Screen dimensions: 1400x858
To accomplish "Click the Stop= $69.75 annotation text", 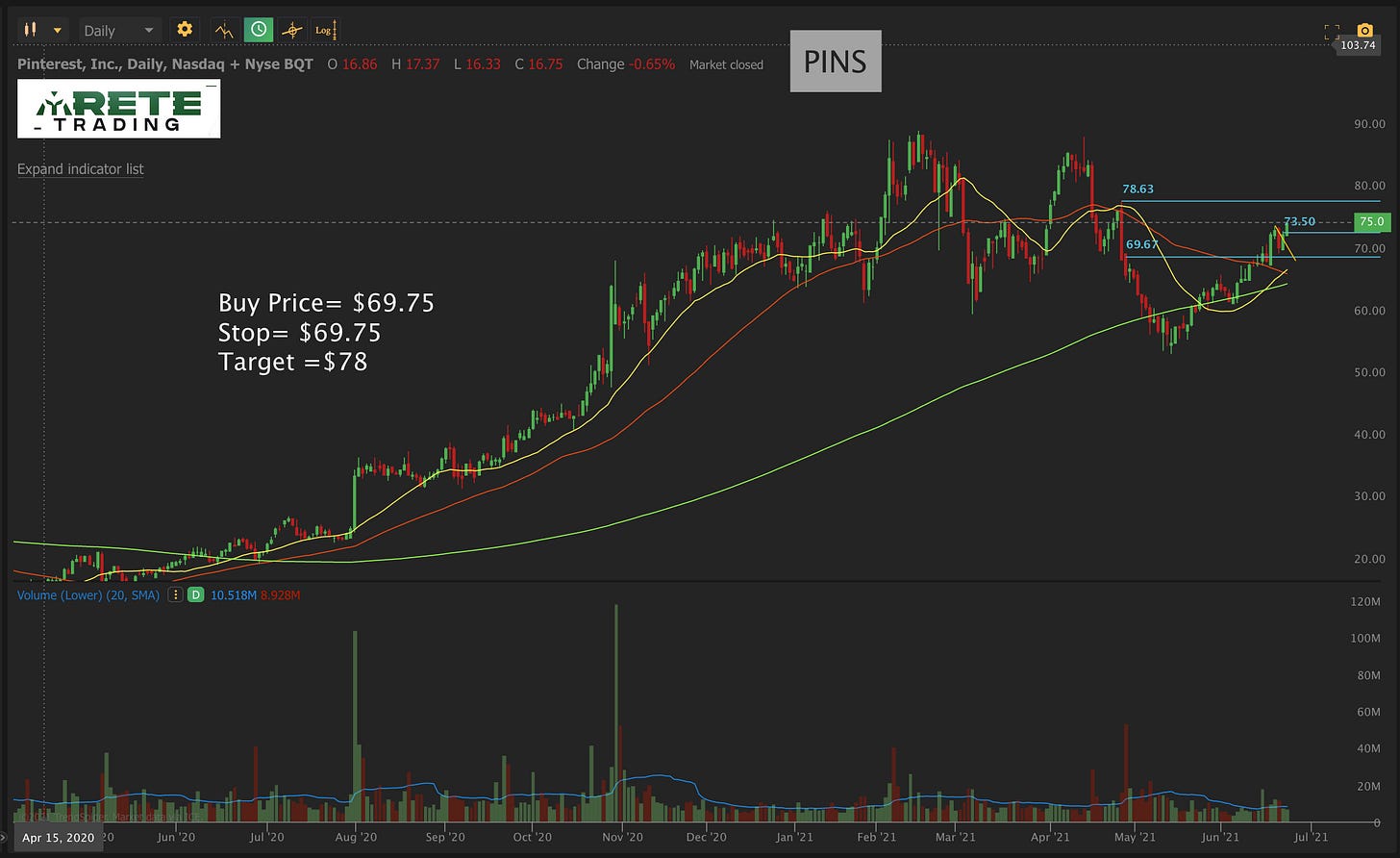I will pyautogui.click(x=299, y=333).
